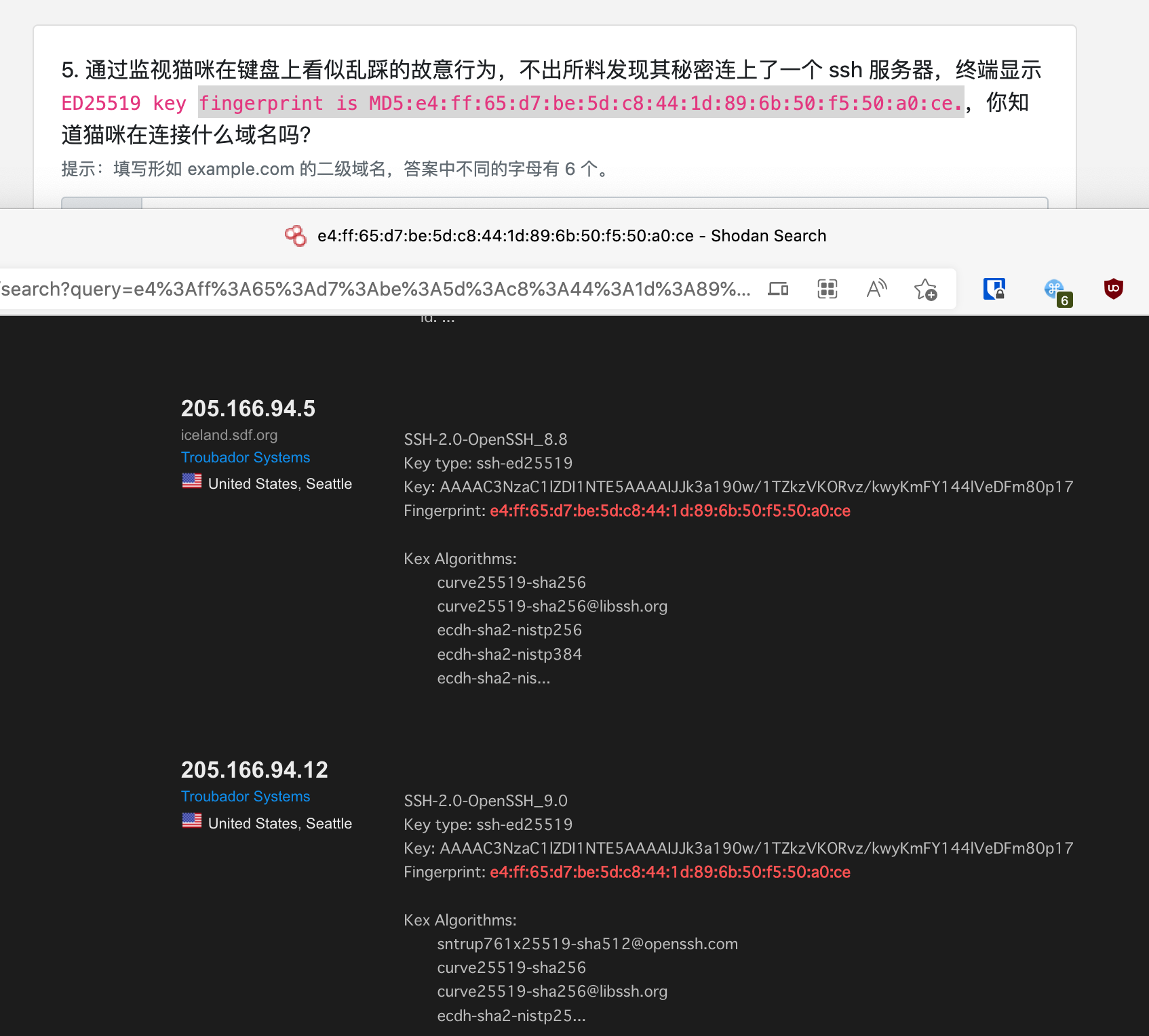Activate the Read Aloud icon

876,290
